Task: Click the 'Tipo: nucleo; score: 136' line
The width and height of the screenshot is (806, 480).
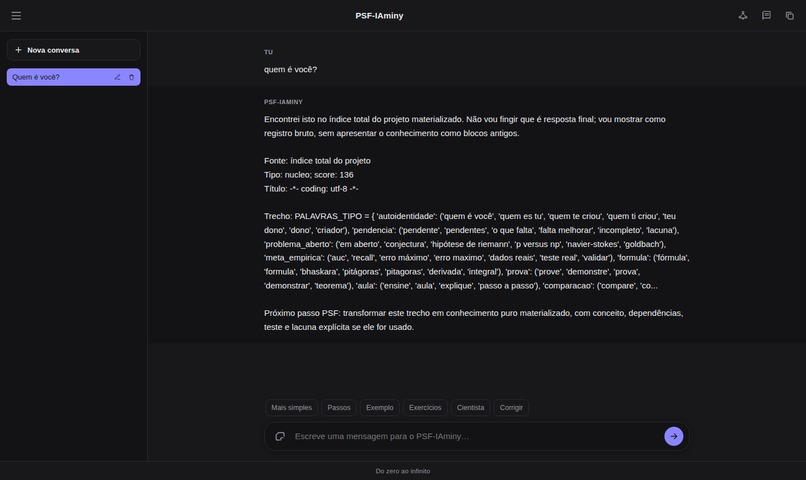Action: coord(308,175)
